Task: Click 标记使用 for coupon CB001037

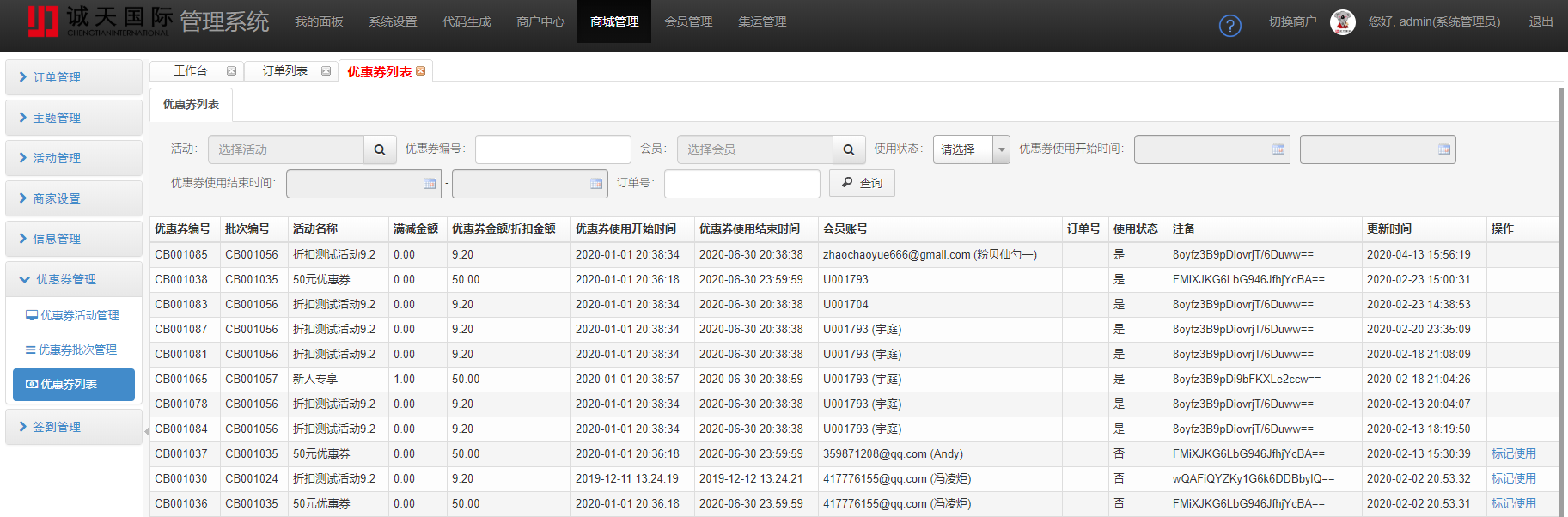Action: pyautogui.click(x=1513, y=453)
